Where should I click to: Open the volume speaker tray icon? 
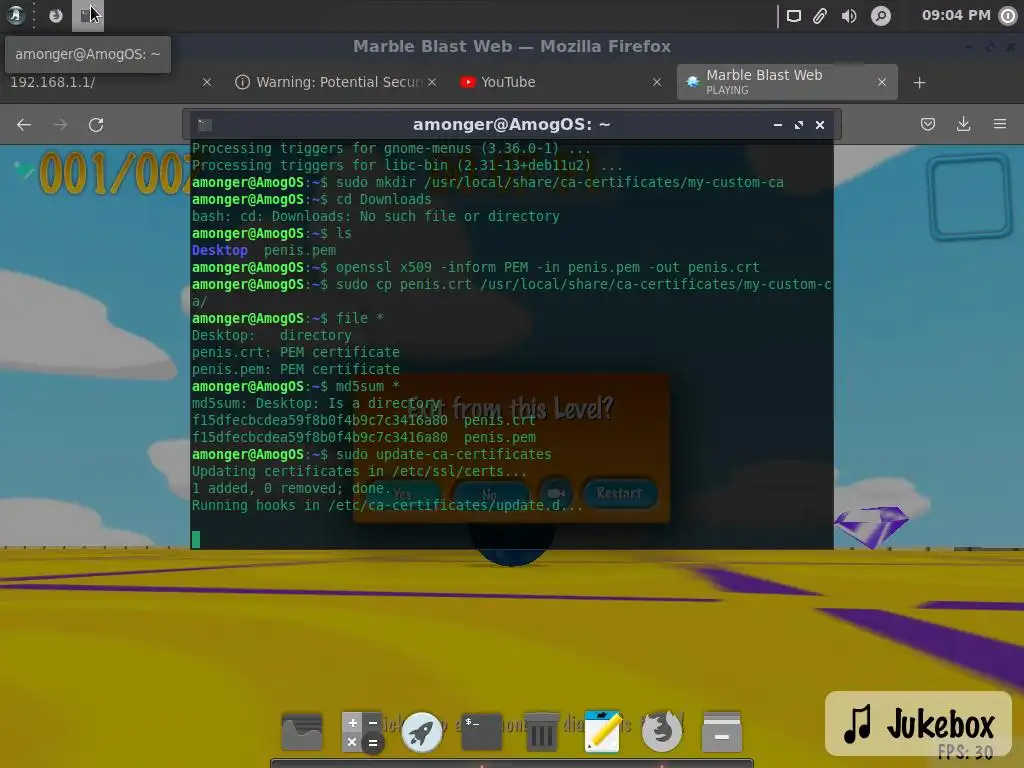pyautogui.click(x=849, y=16)
